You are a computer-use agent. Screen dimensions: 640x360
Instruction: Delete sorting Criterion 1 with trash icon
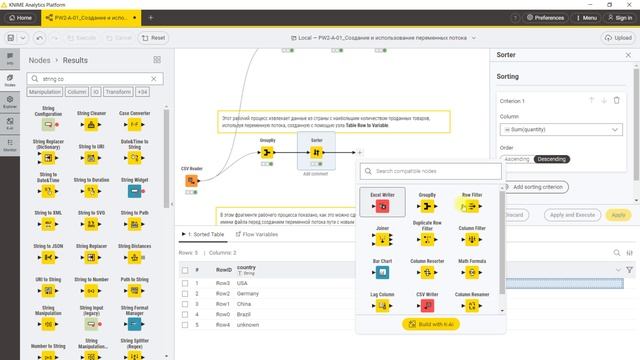[617, 100]
